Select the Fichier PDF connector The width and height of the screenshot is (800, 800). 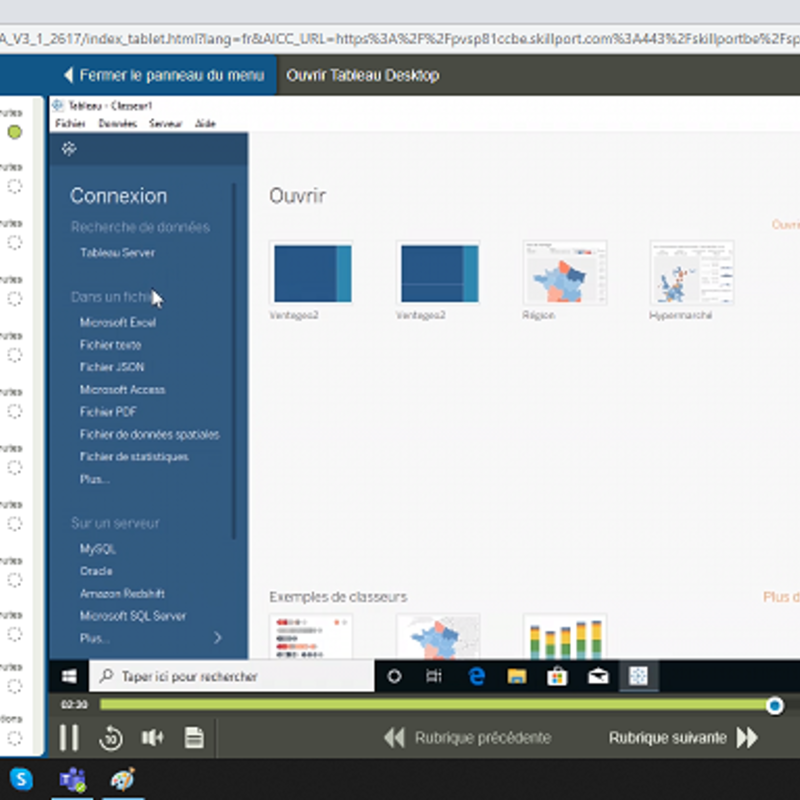[x=108, y=412]
